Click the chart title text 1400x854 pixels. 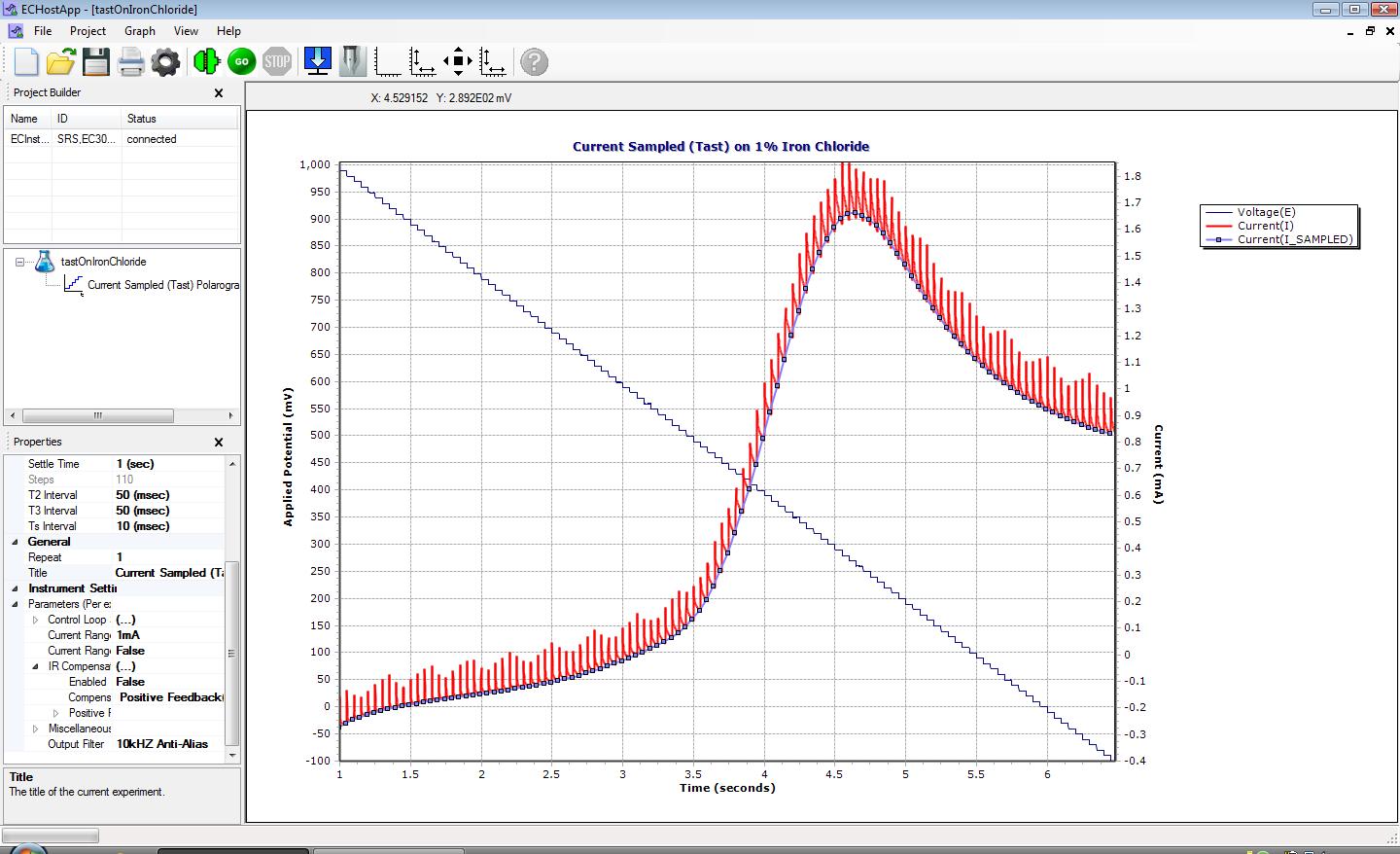(720, 147)
